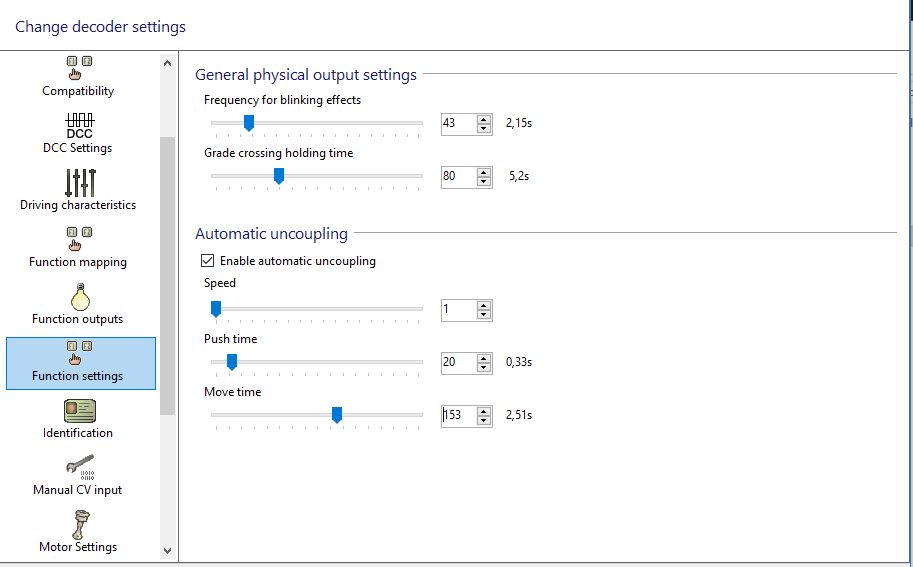Increase the uncoupling Speed value
This screenshot has width=913, height=567.
(x=484, y=306)
